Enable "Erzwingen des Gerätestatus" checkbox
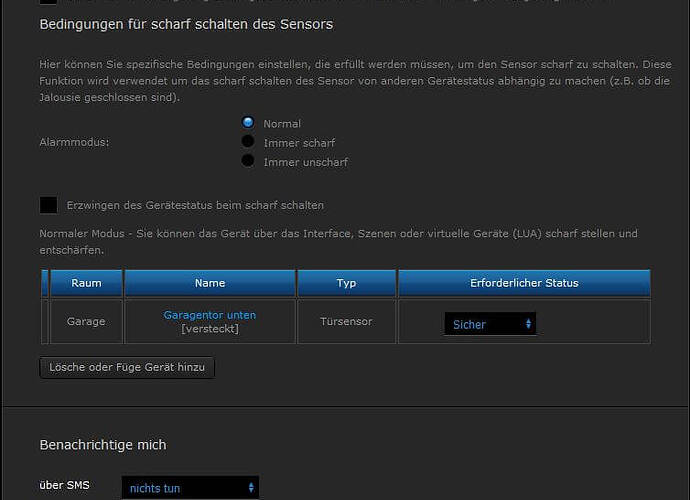Image resolution: width=690 pixels, height=500 pixels. pyautogui.click(x=48, y=205)
